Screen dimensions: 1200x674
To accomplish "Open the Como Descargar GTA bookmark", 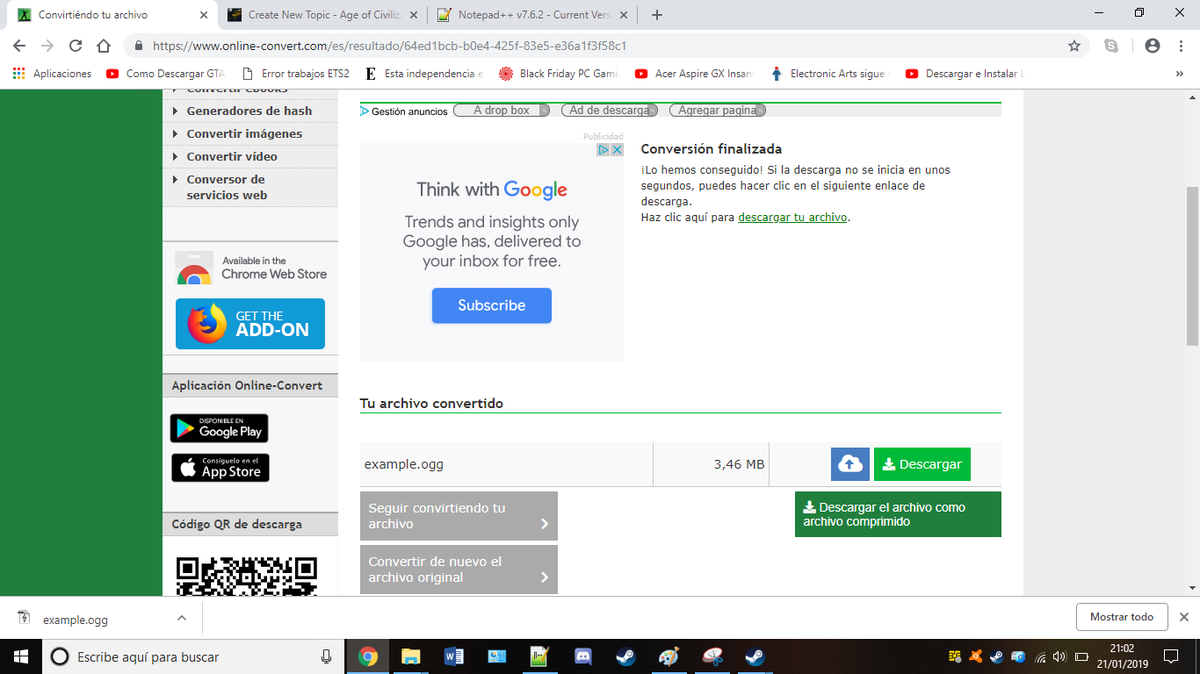I will coord(166,73).
